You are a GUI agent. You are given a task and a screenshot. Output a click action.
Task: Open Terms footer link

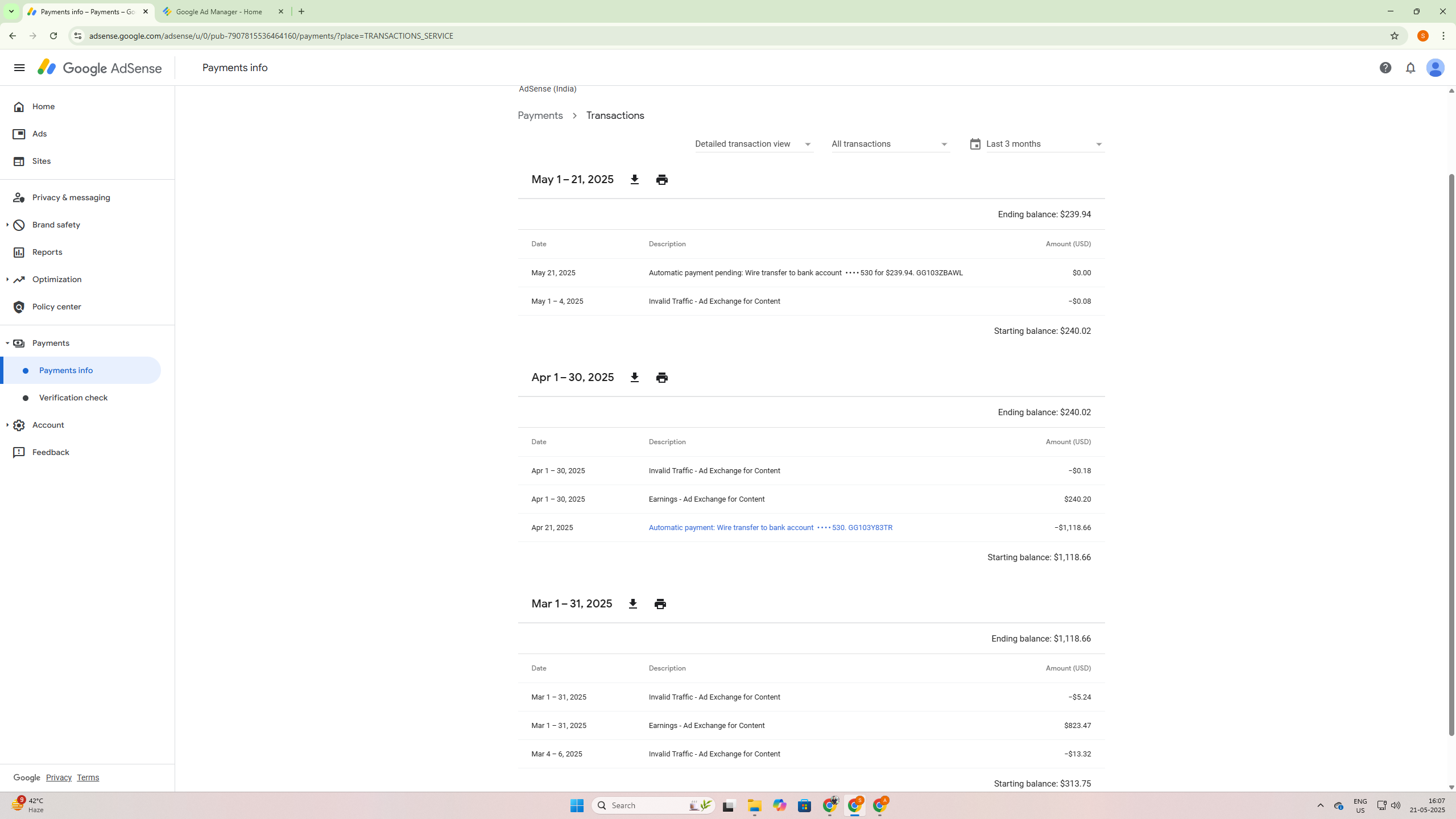pos(88,778)
